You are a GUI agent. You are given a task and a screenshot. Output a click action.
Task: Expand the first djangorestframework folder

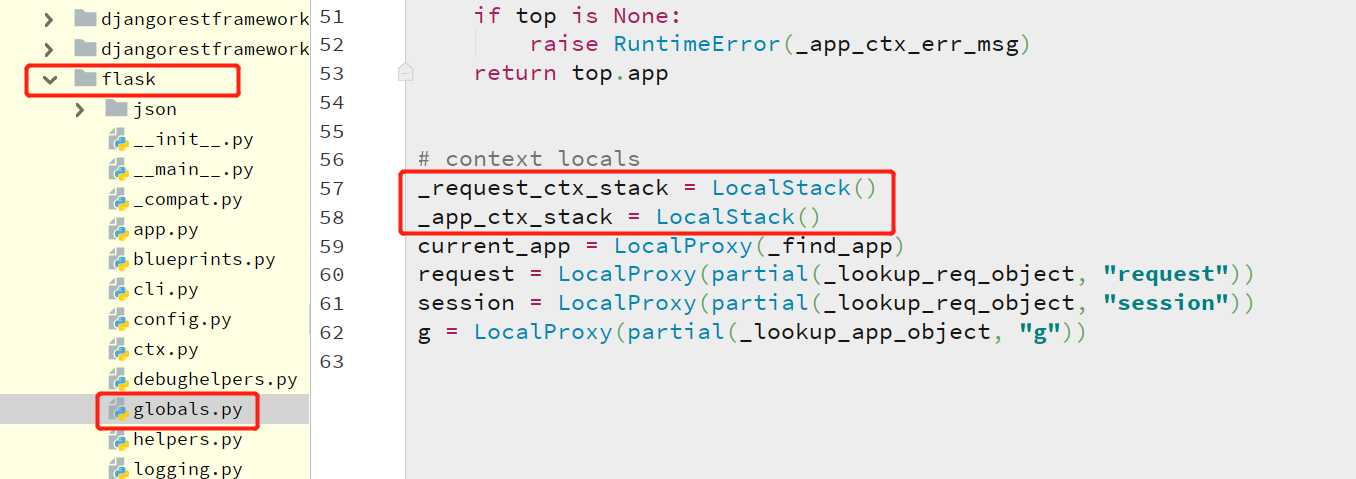pyautogui.click(x=48, y=19)
